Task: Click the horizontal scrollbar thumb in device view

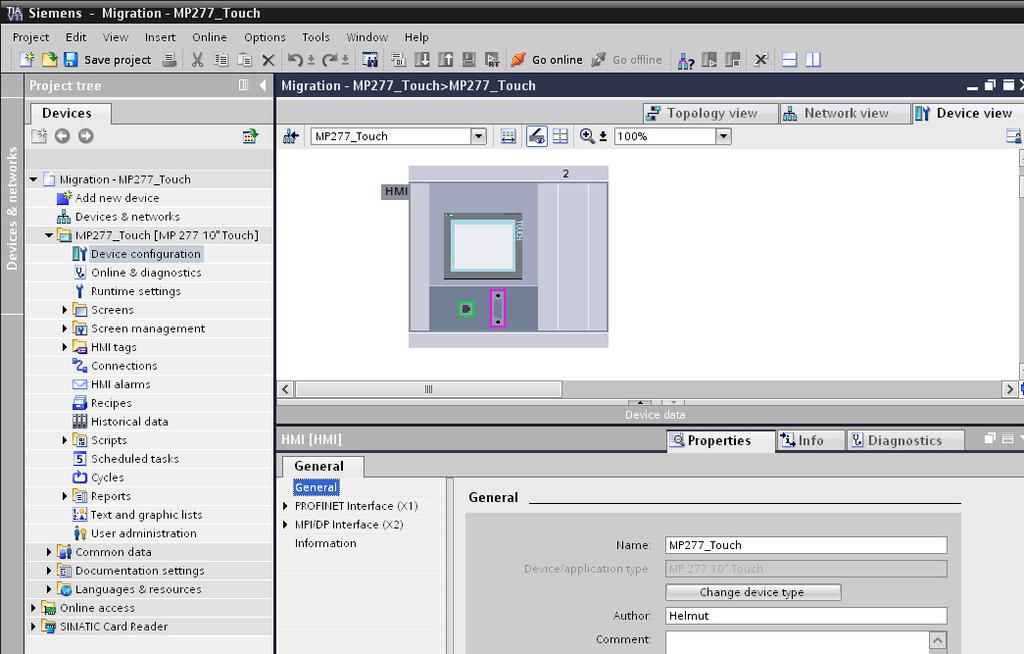Action: click(428, 389)
